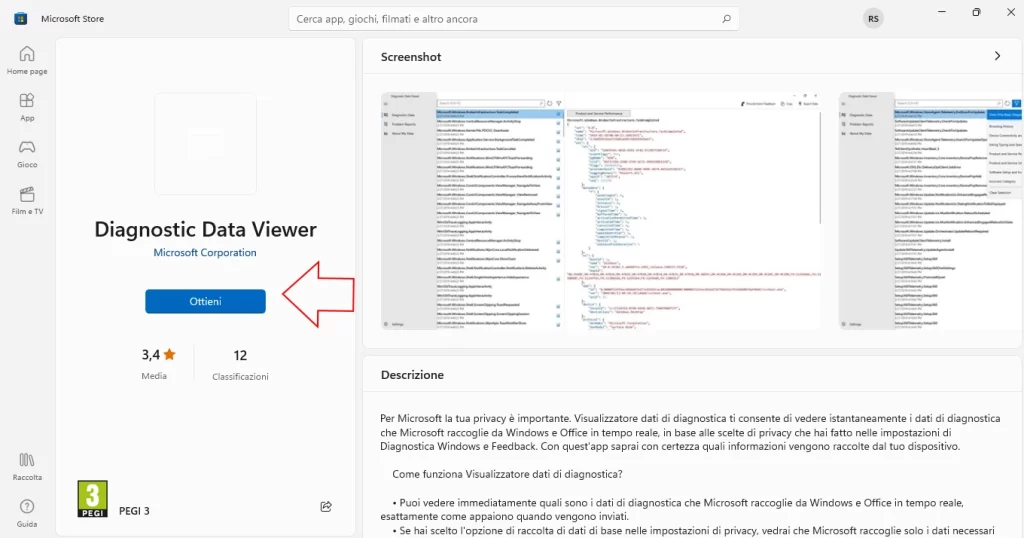This screenshot has width=1024, height=538.
Task: Click the Descrizione heading
Action: coord(412,375)
